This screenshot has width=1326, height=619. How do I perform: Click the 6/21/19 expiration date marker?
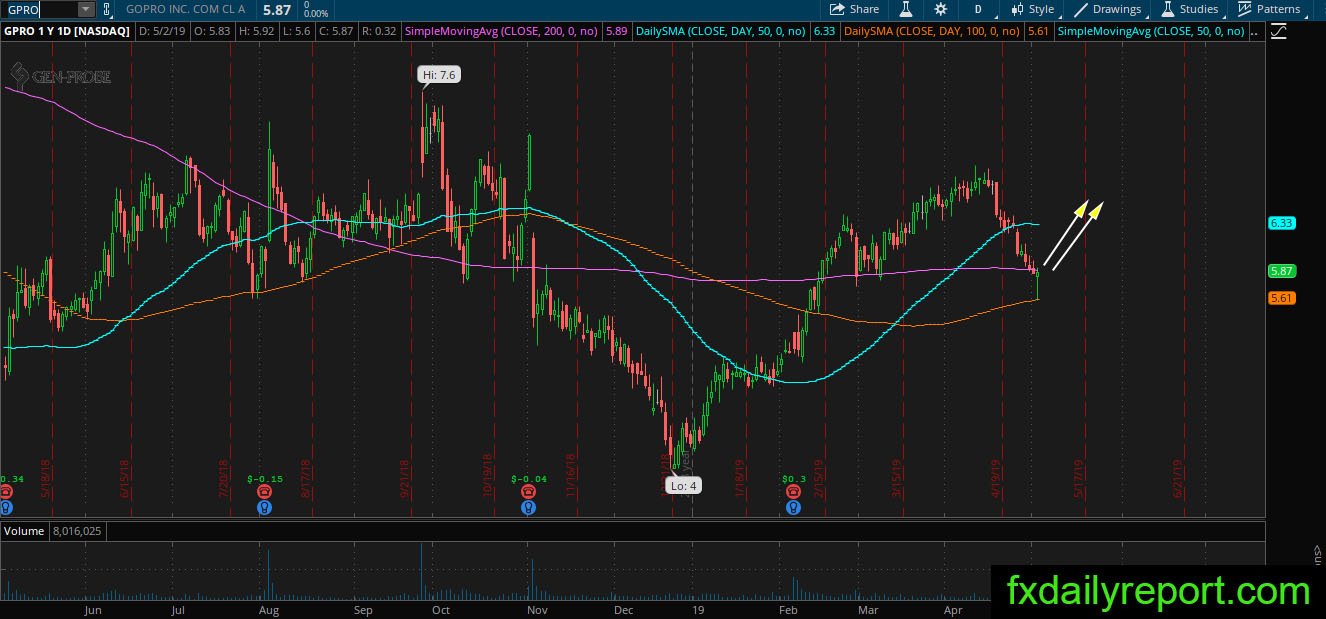point(1180,478)
